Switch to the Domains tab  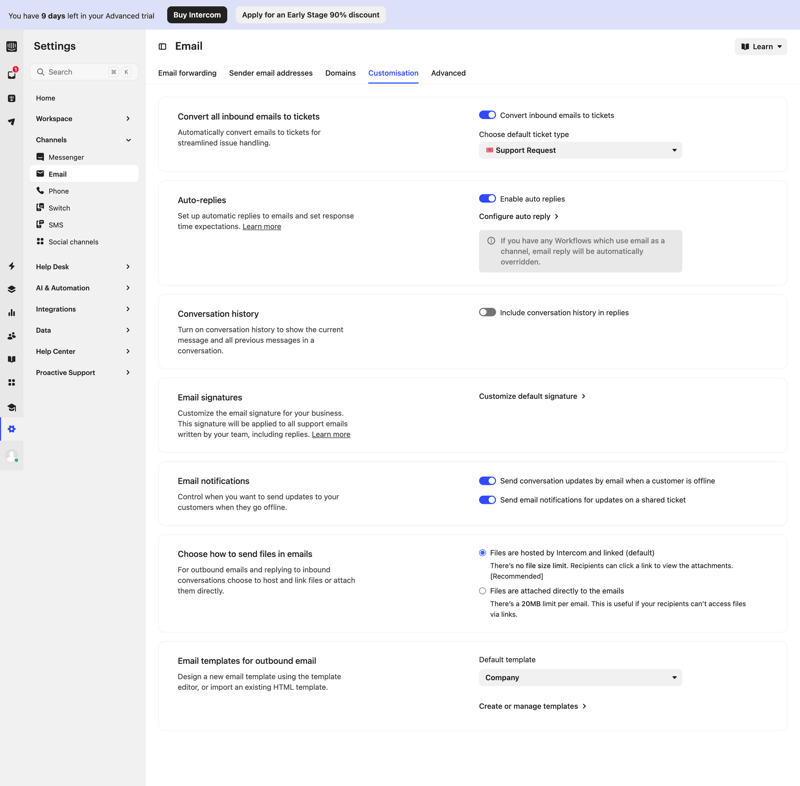tap(341, 72)
